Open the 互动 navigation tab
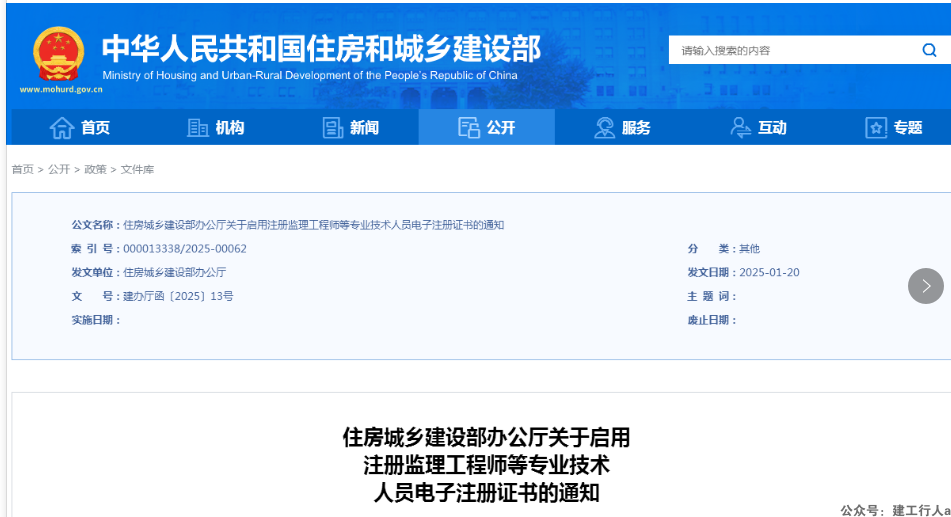 click(758, 127)
